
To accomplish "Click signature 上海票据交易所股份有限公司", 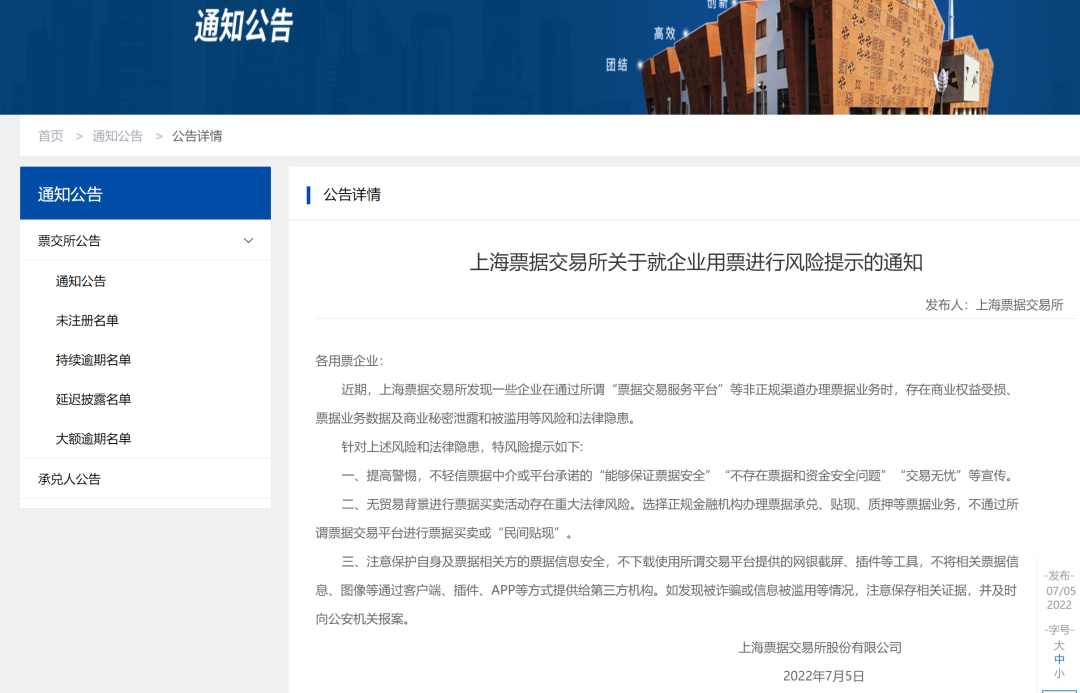I will pyautogui.click(x=820, y=648).
